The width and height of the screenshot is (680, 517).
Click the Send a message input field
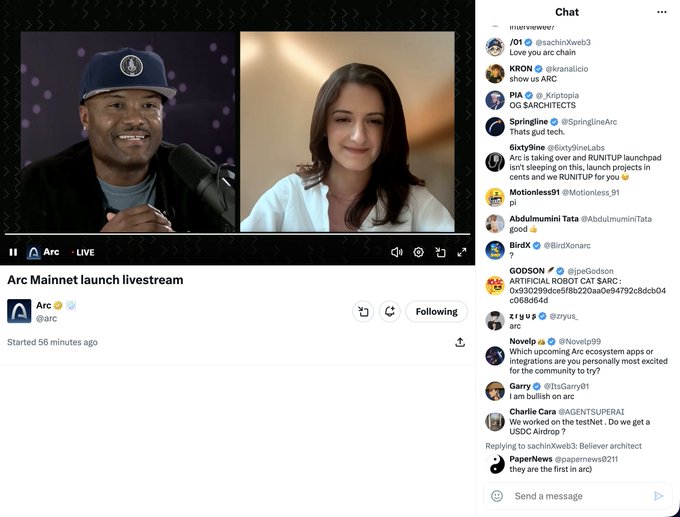(x=577, y=496)
